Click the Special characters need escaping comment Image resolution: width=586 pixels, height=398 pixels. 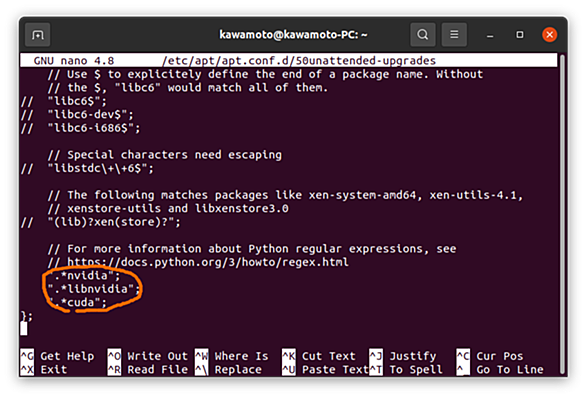tap(165, 155)
